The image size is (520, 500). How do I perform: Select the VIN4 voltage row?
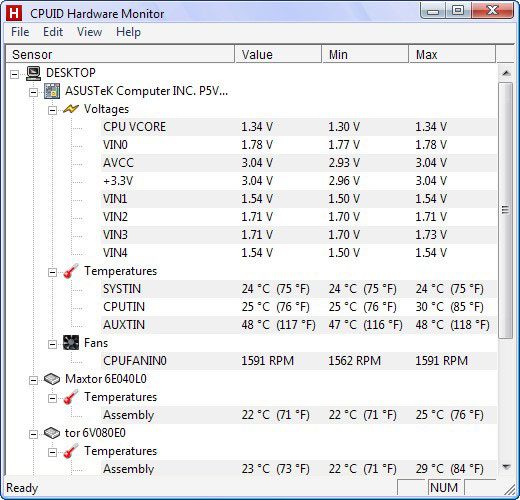coord(299,253)
